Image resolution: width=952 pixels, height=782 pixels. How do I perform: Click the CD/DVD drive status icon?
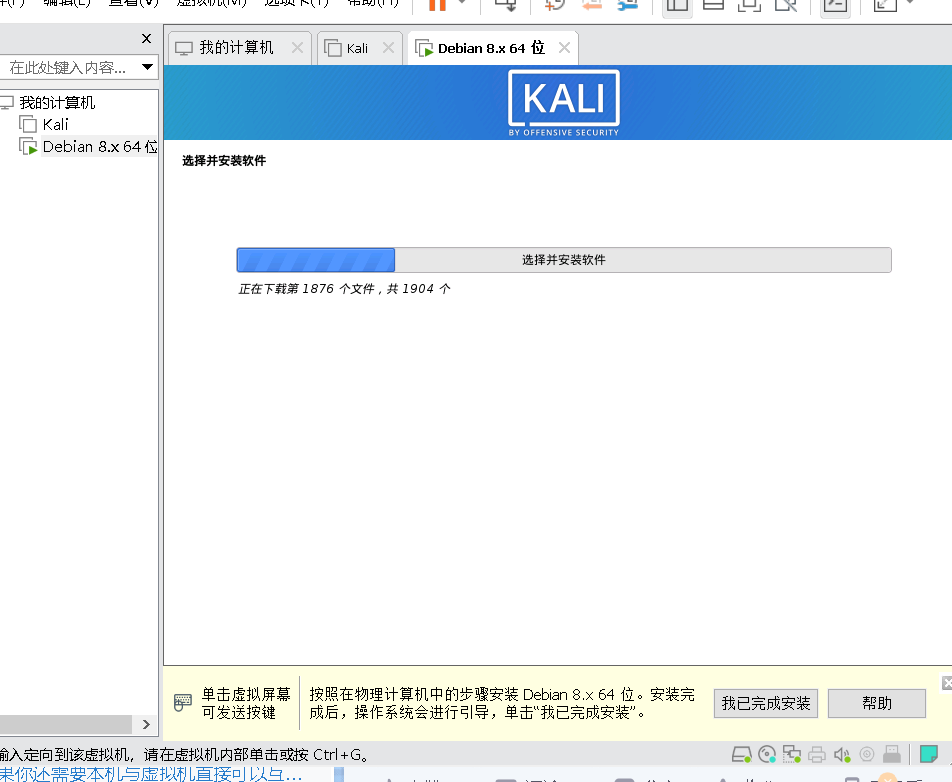point(767,755)
